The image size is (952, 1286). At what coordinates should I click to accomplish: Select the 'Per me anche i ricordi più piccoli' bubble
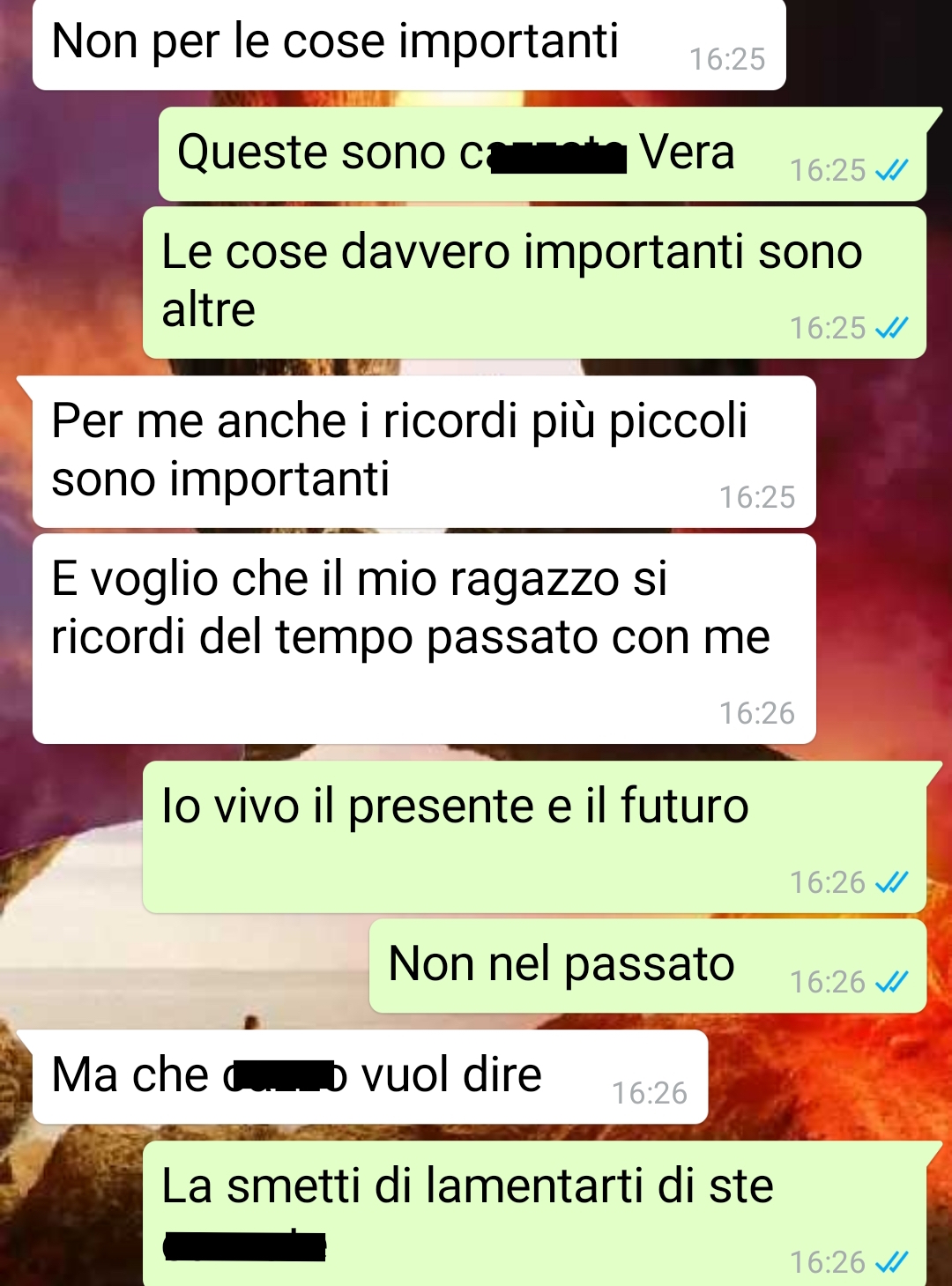coord(424,451)
